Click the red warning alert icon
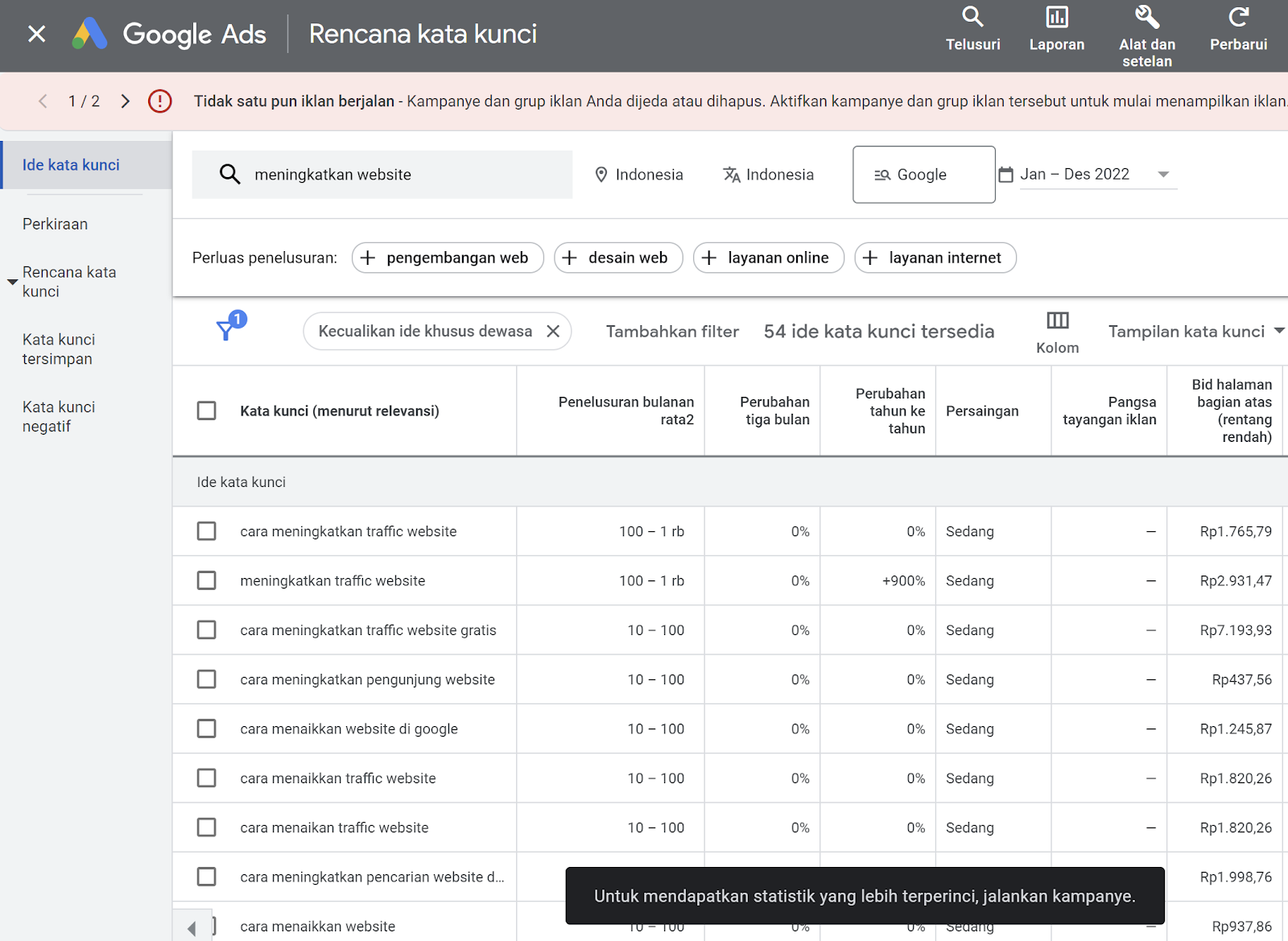1288x941 pixels. click(x=159, y=101)
